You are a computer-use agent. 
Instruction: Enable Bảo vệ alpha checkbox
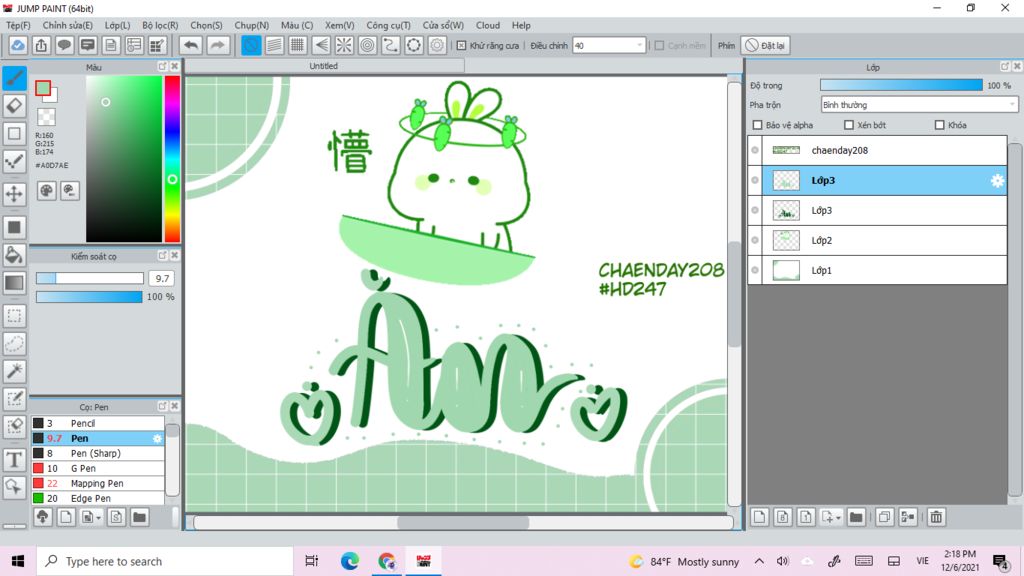[758, 125]
